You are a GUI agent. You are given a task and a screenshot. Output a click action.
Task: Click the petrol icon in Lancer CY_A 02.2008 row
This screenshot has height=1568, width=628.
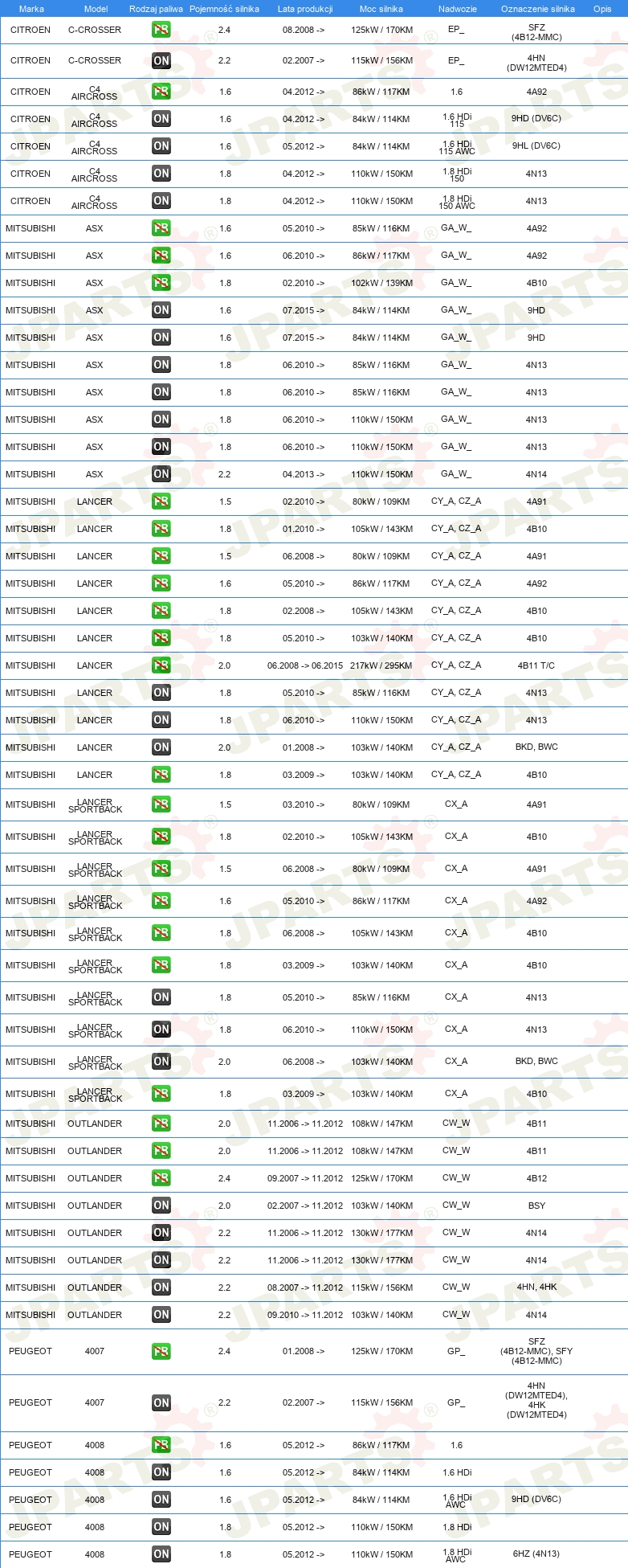pos(161,611)
